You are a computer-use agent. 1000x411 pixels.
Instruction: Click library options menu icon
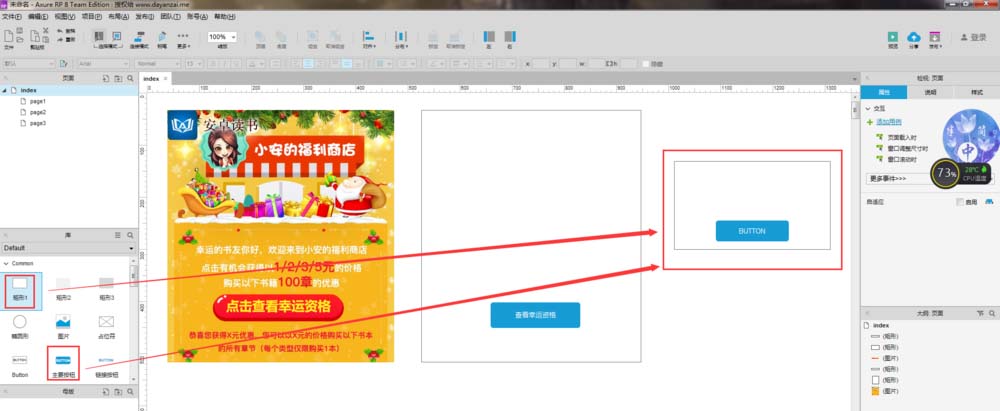pos(117,235)
